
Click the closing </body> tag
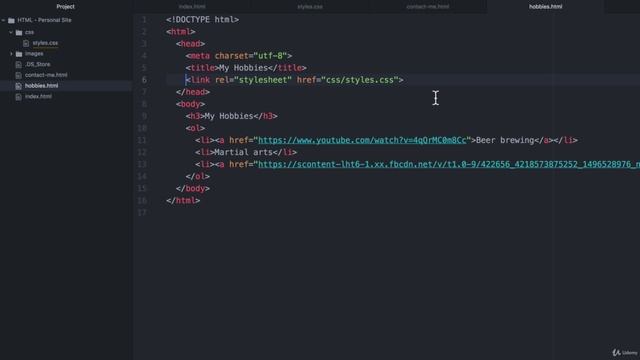(193, 189)
